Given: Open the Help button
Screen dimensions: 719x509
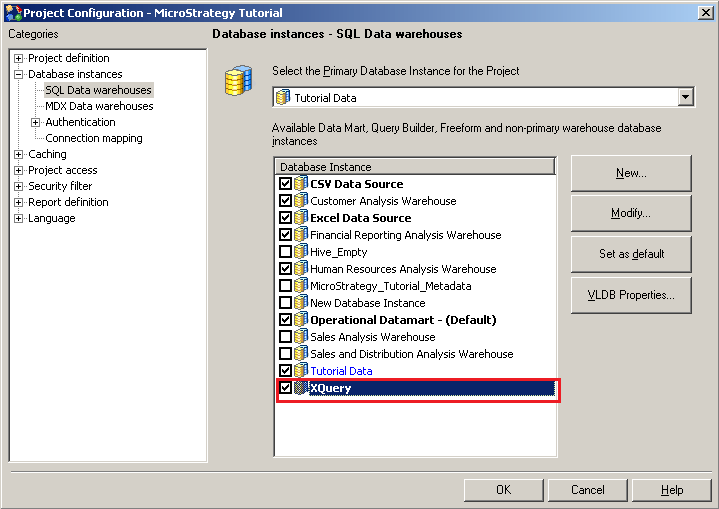Looking at the screenshot, I should (672, 490).
